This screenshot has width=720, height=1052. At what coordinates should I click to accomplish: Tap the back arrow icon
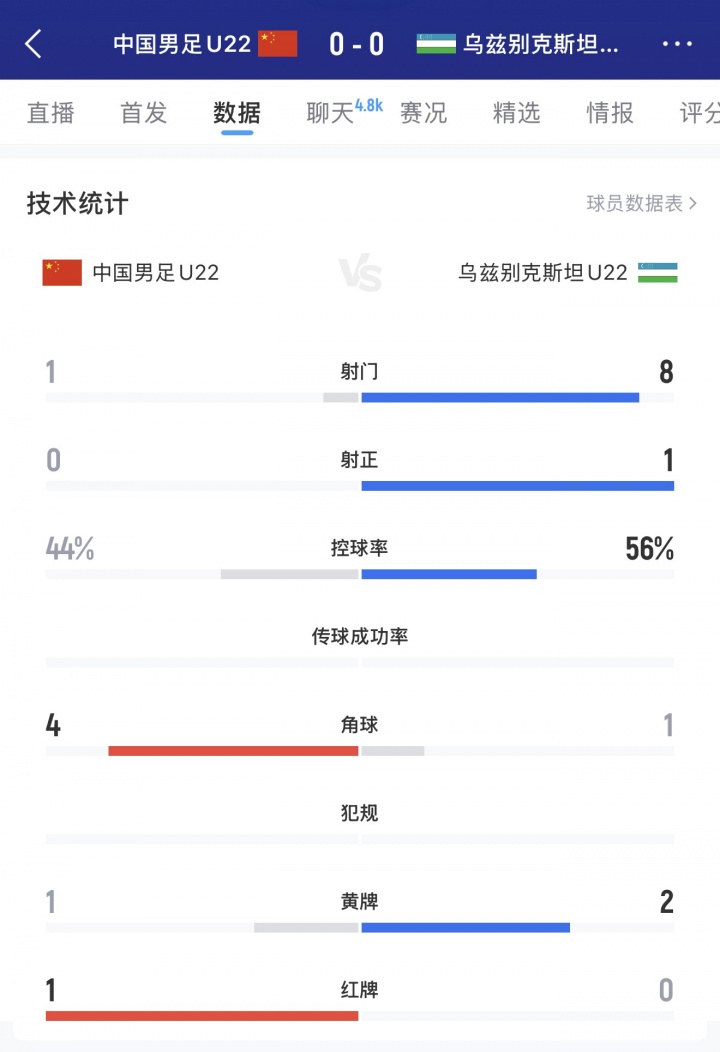34,44
